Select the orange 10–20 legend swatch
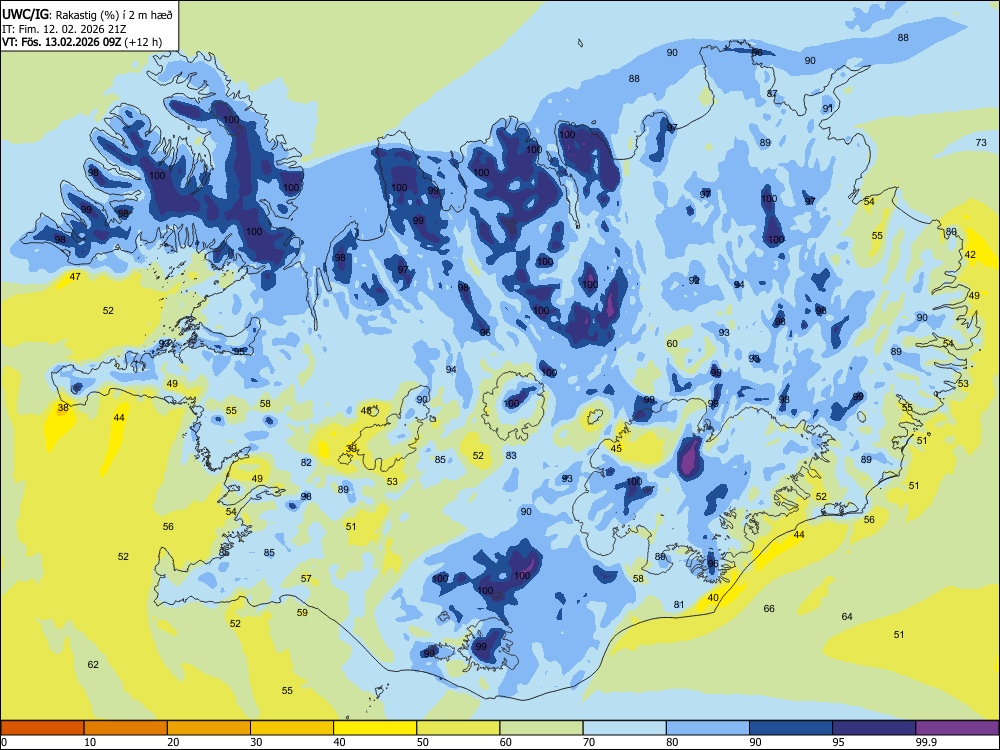 point(126,728)
